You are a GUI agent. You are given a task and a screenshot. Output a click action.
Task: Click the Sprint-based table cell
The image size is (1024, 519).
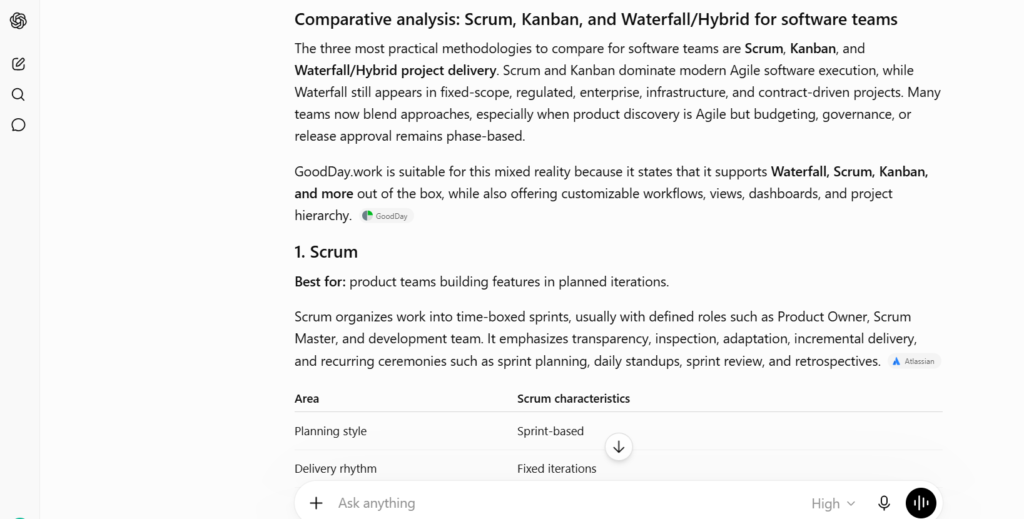click(x=551, y=432)
